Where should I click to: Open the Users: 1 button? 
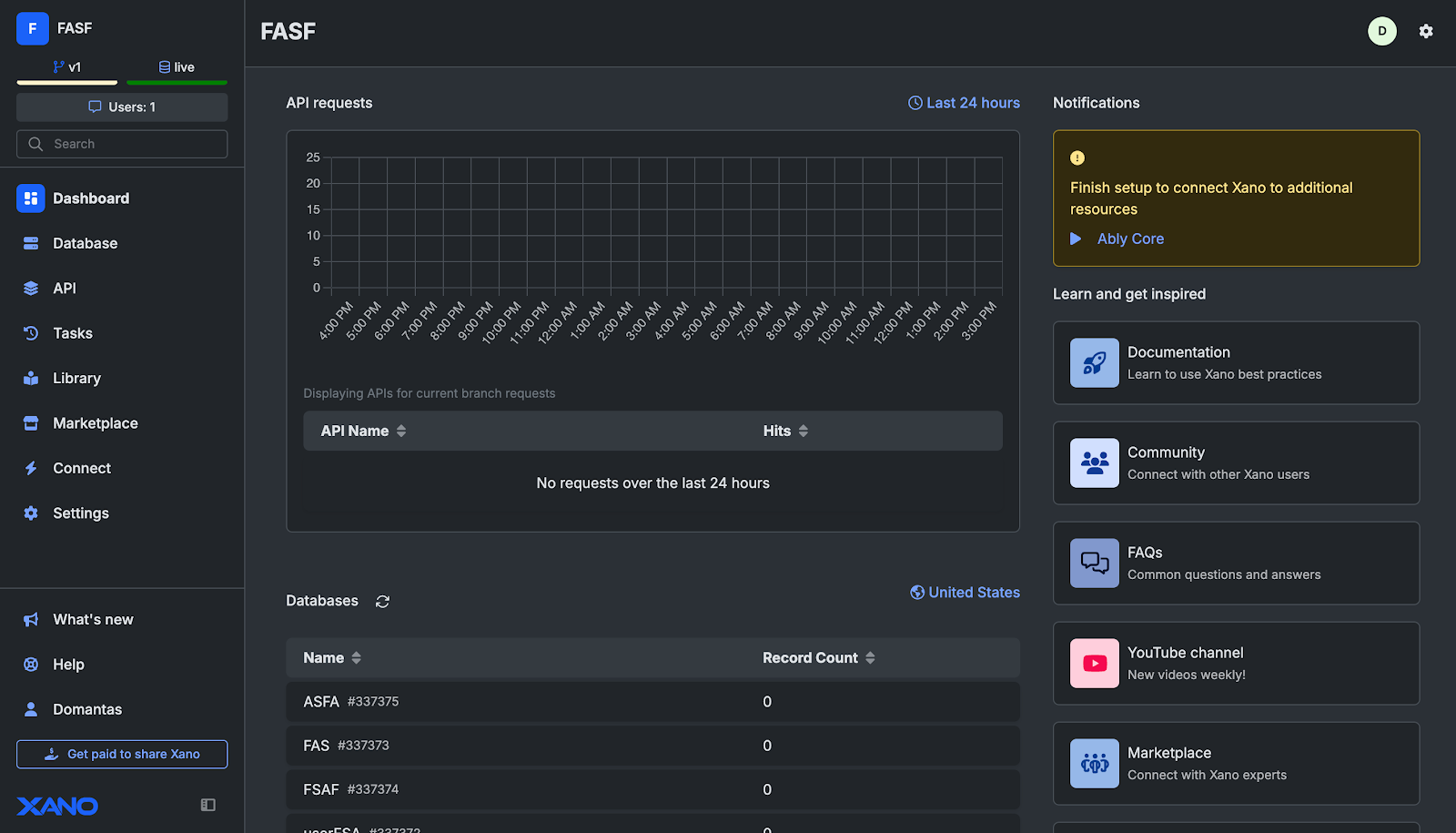122,107
